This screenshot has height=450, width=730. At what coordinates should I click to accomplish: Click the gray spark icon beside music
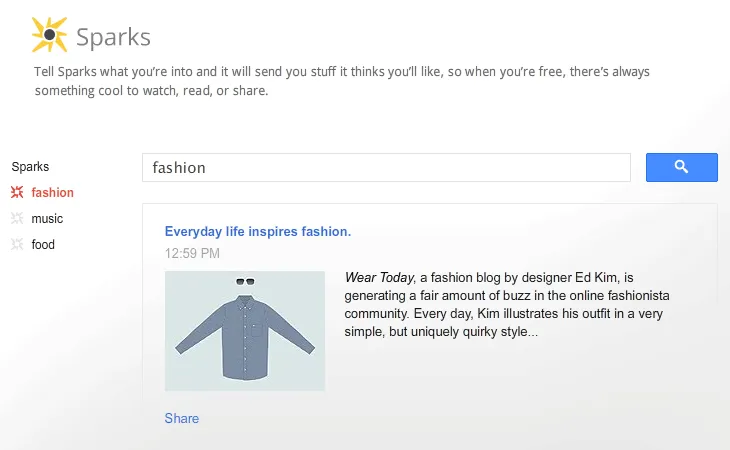(16, 218)
